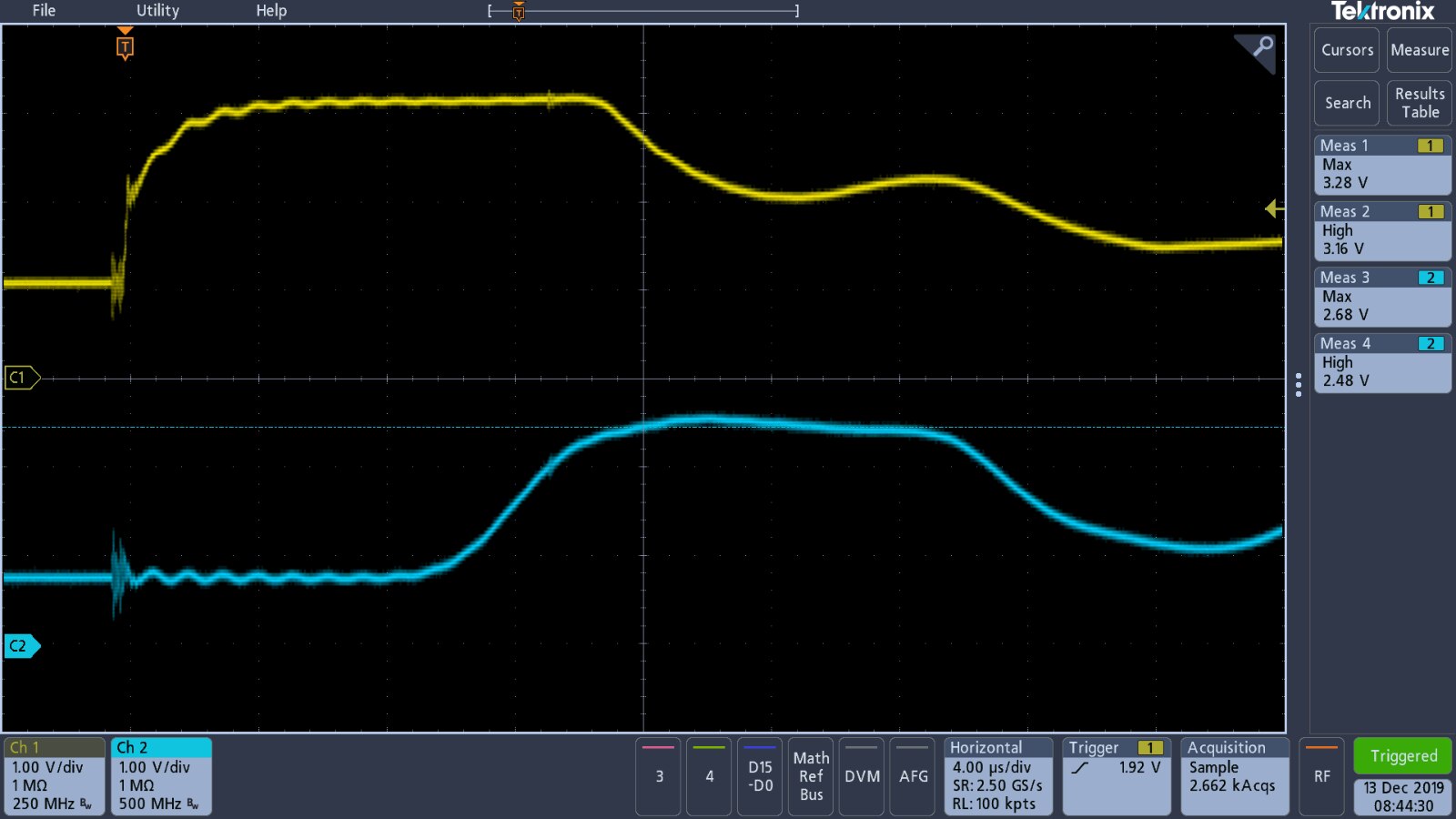Click the 2.662 kAcqs acquisition count
This screenshot has height=819, width=1456.
coord(1232,786)
